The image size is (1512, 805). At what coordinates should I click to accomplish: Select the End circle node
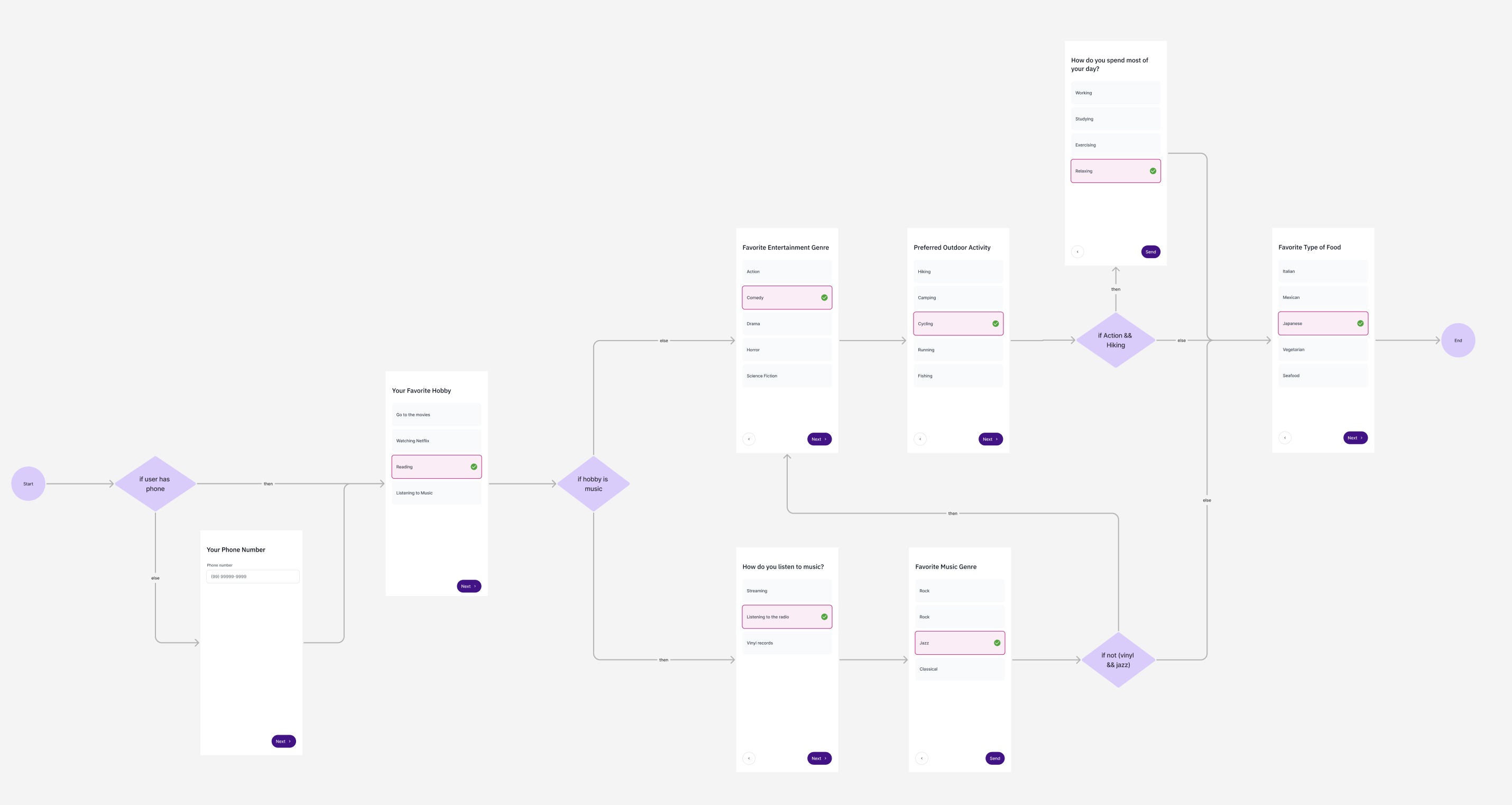(x=1458, y=341)
